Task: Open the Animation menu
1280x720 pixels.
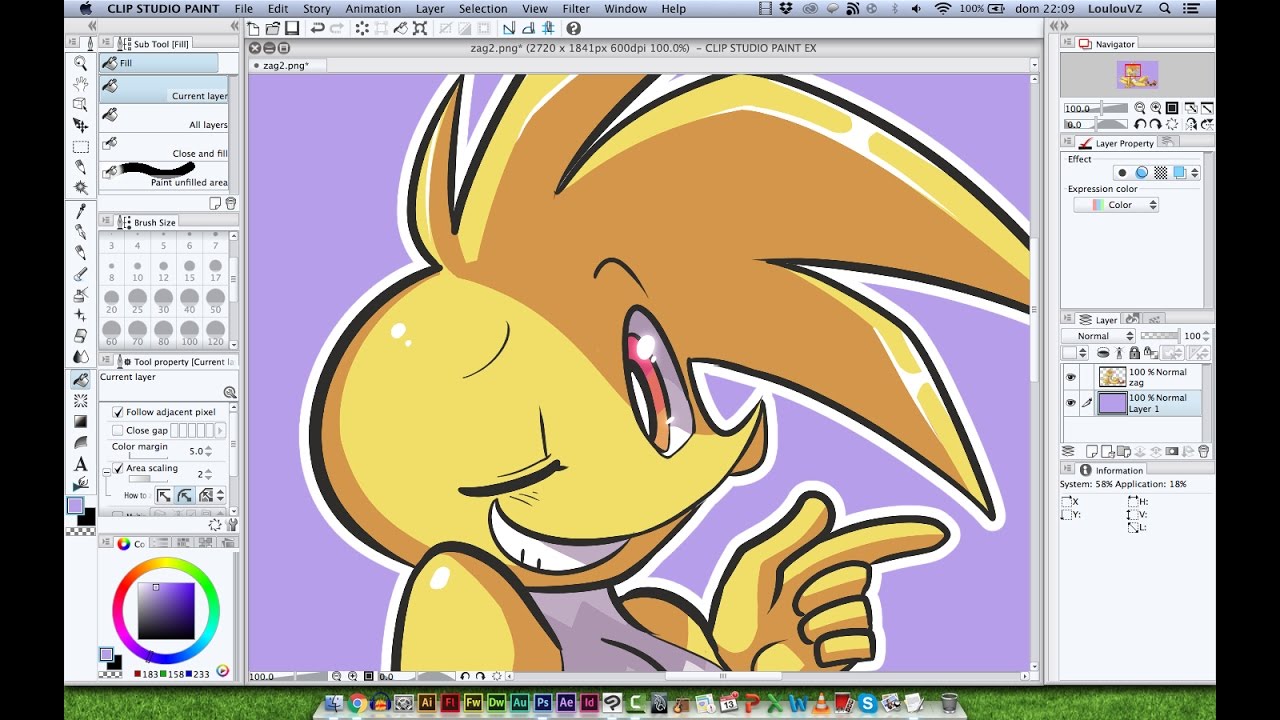Action: [x=373, y=8]
